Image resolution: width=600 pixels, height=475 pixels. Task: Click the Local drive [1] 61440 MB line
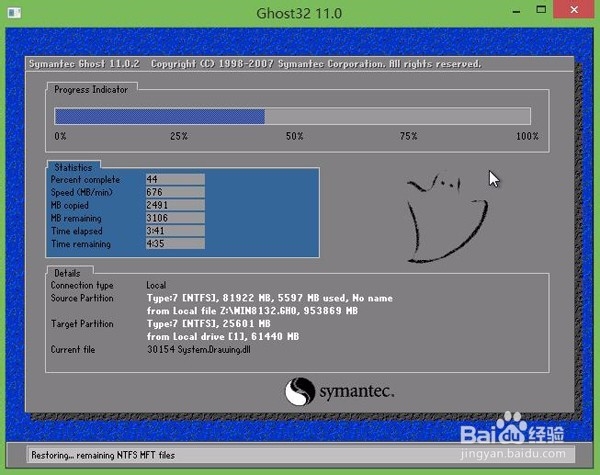(223, 337)
